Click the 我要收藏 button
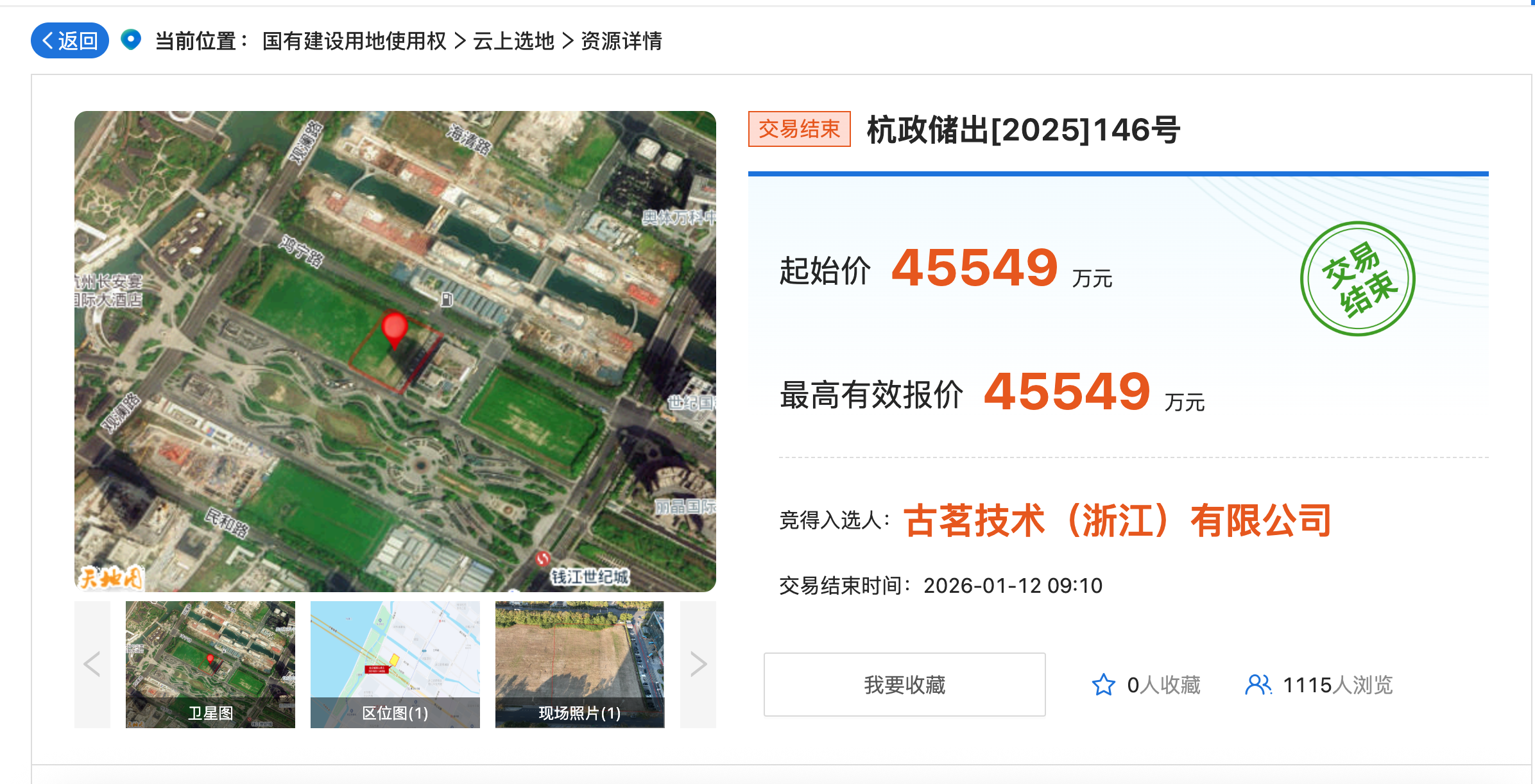 point(905,684)
